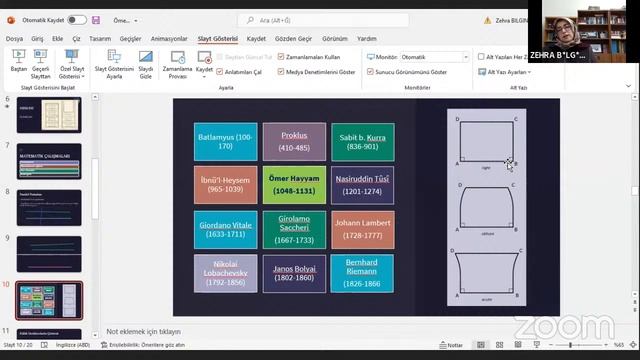Start slideshow from status bar icon

click(x=537, y=345)
